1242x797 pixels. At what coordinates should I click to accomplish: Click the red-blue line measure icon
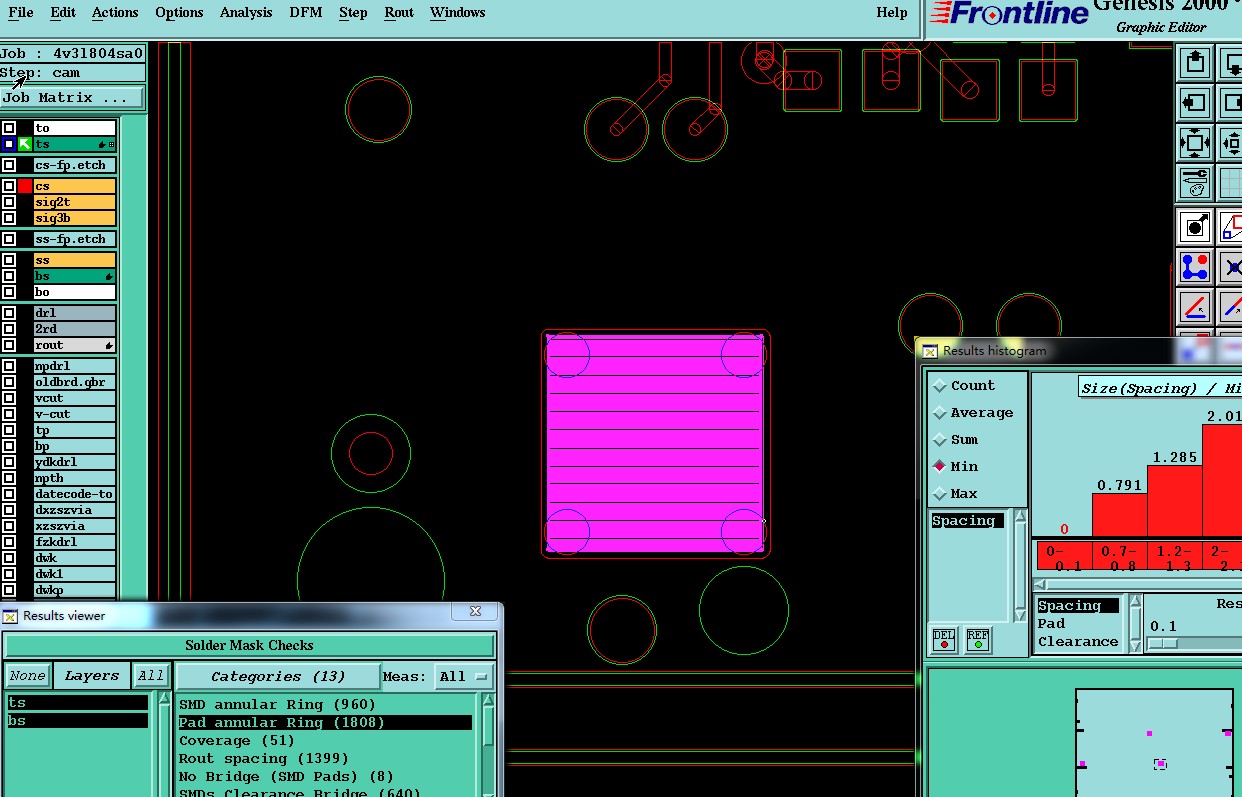tap(1194, 307)
